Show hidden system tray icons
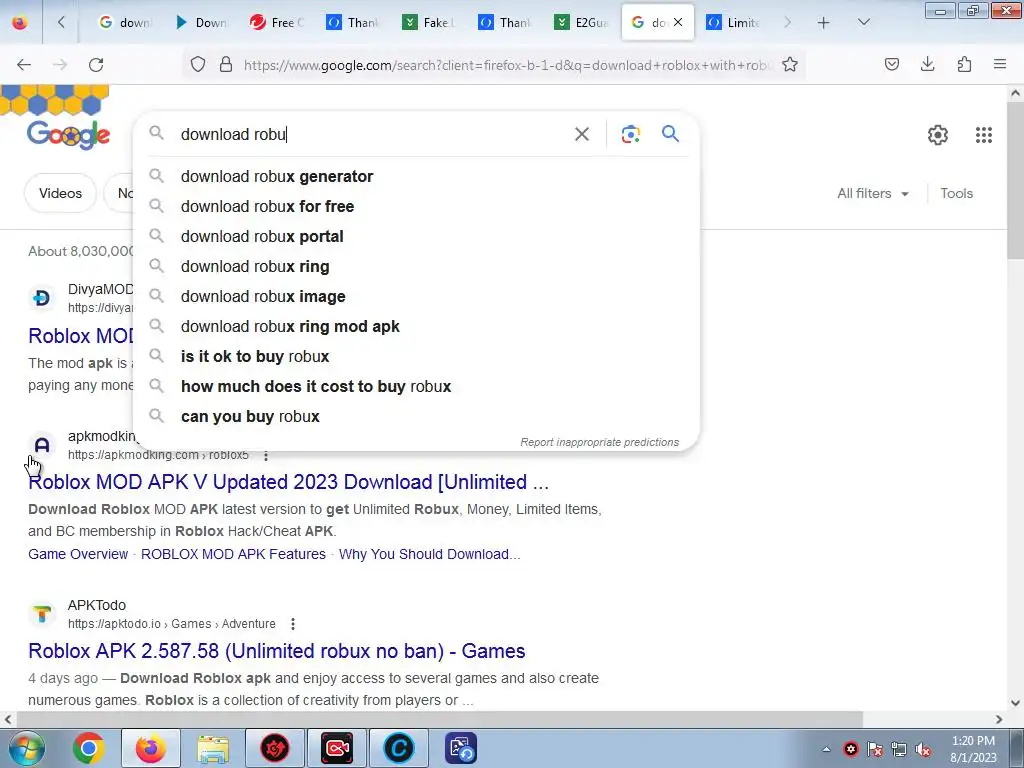Screen dimensions: 1024x768 [826, 749]
